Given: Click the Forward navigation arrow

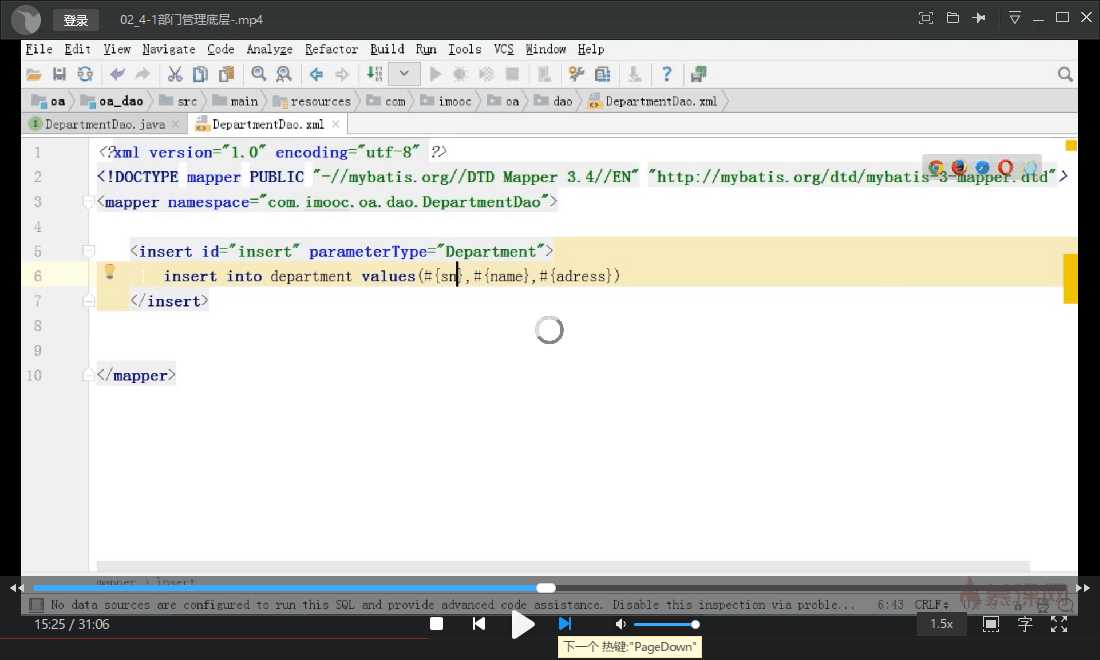Looking at the screenshot, I should pos(342,74).
